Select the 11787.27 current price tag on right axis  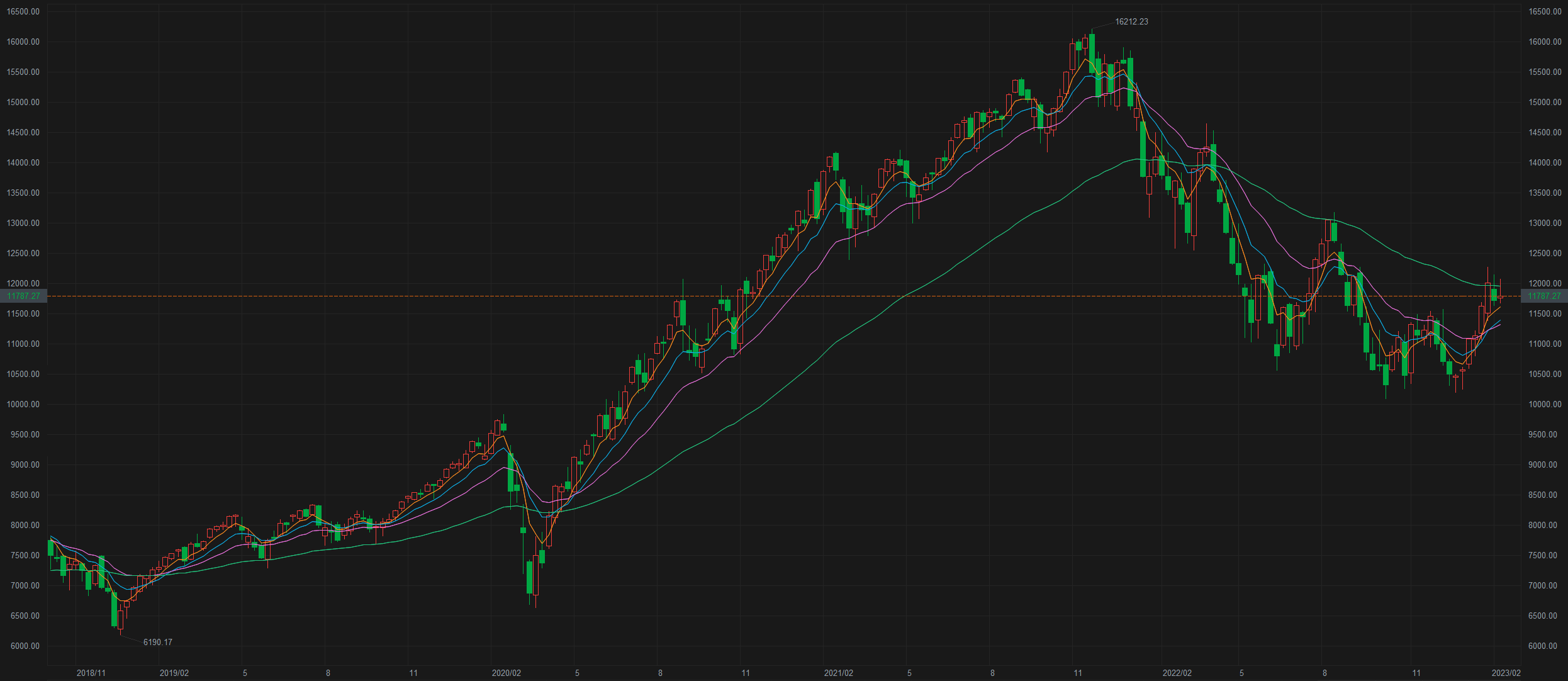[x=1544, y=296]
